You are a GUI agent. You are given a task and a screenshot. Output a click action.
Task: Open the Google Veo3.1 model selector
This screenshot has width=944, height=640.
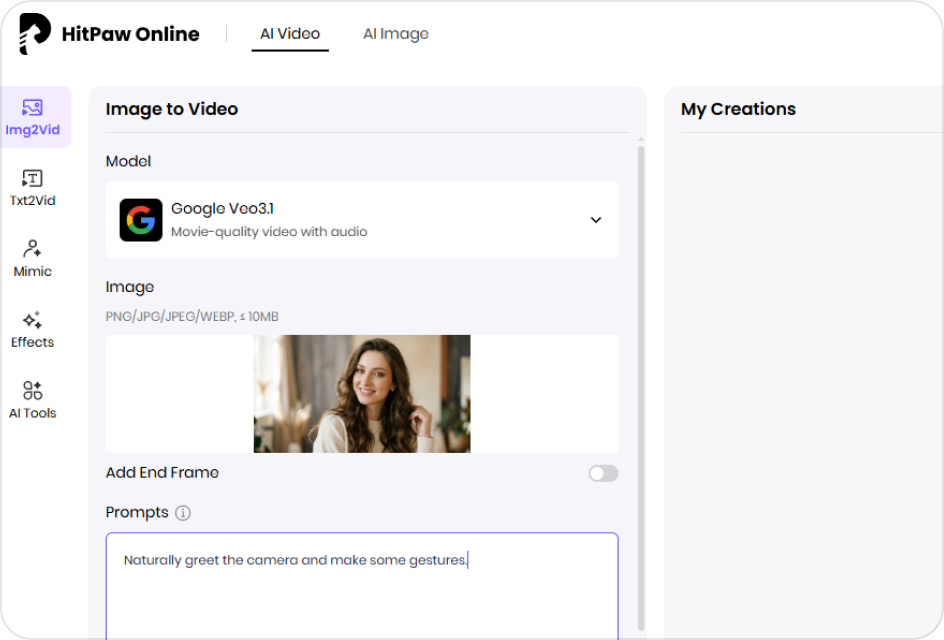click(361, 220)
